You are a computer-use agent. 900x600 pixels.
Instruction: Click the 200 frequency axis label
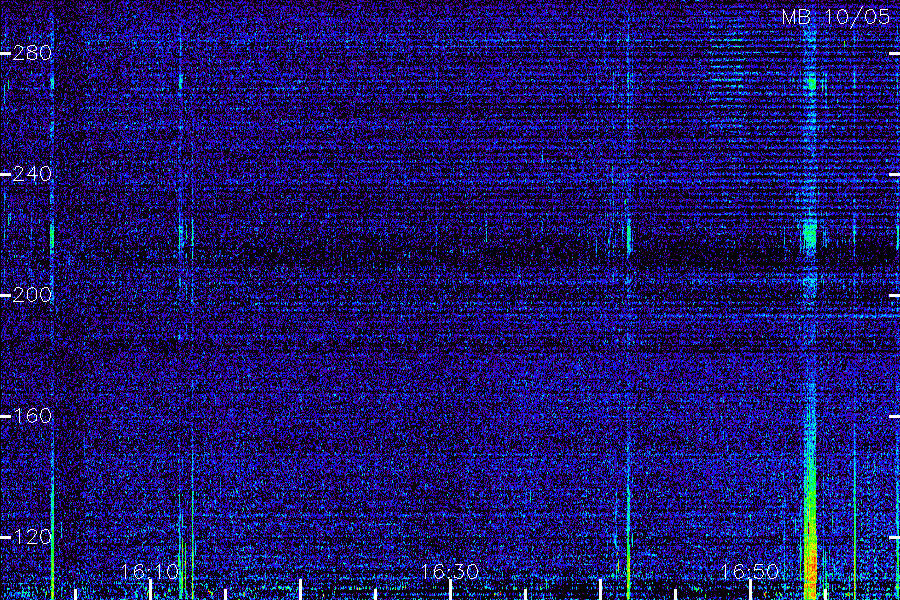32,295
